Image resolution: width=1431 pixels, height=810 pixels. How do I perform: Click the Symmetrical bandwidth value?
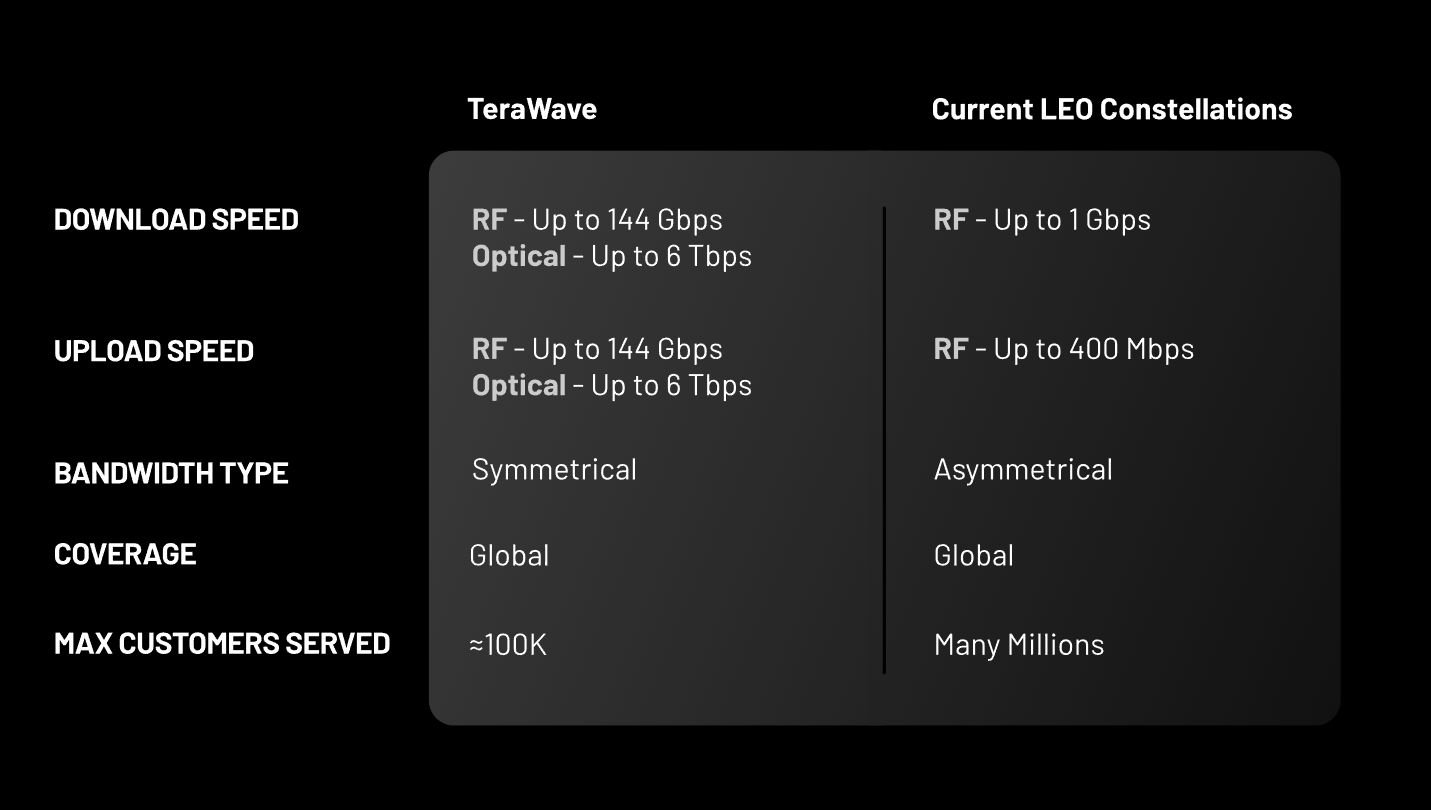[554, 470]
